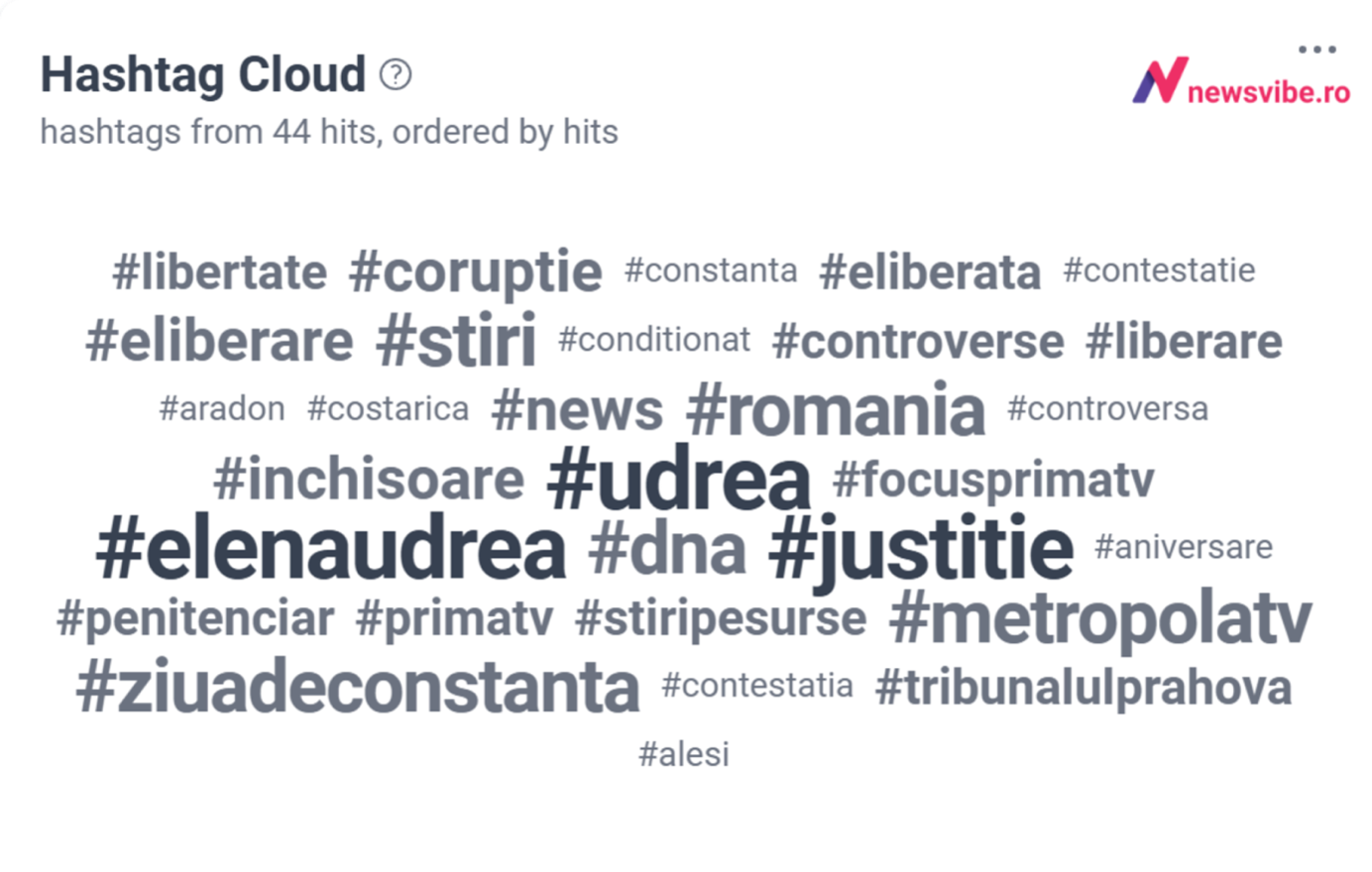The width and height of the screenshot is (1372, 872).
Task: Open the three-dot options menu
Action: point(1316,49)
